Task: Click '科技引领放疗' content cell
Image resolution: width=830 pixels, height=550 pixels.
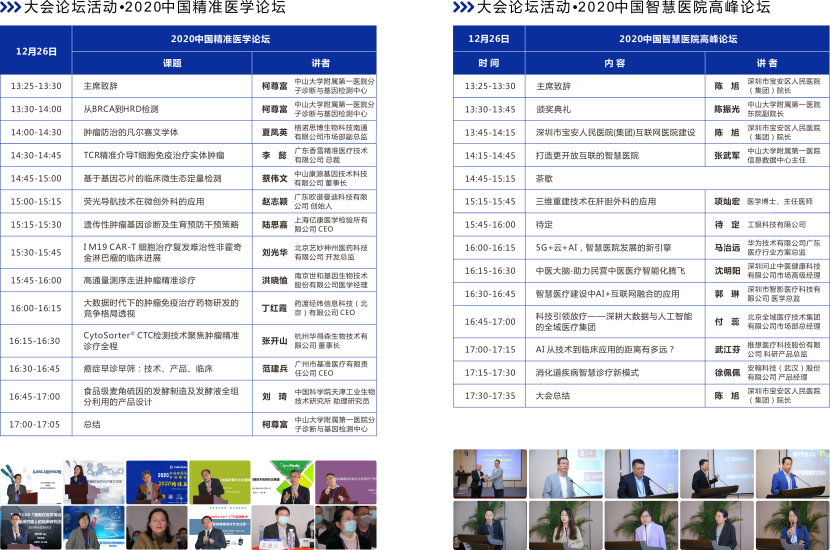Action: click(x=615, y=322)
